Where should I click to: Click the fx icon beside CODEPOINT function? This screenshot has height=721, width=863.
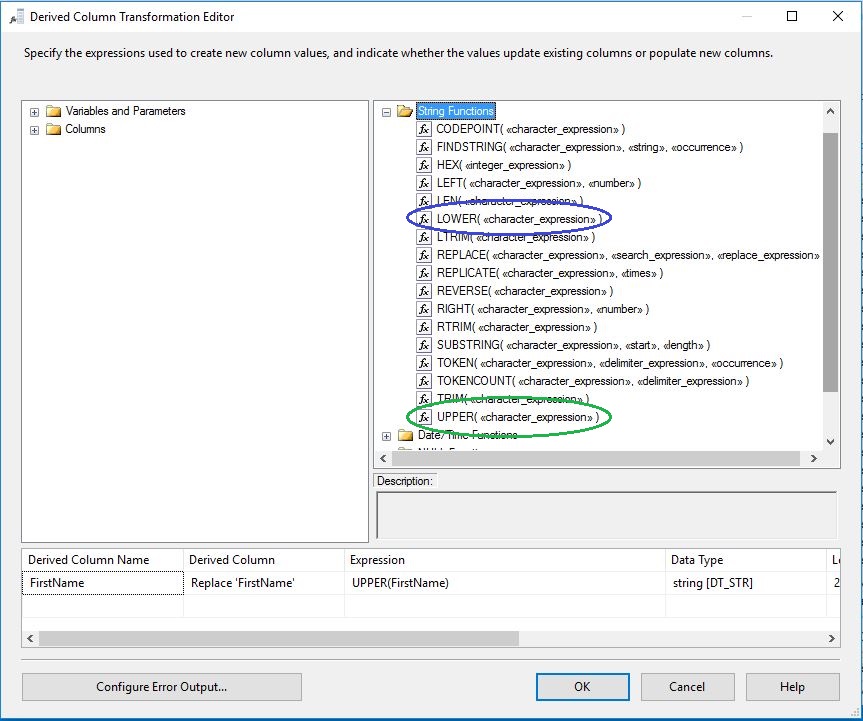[x=423, y=129]
